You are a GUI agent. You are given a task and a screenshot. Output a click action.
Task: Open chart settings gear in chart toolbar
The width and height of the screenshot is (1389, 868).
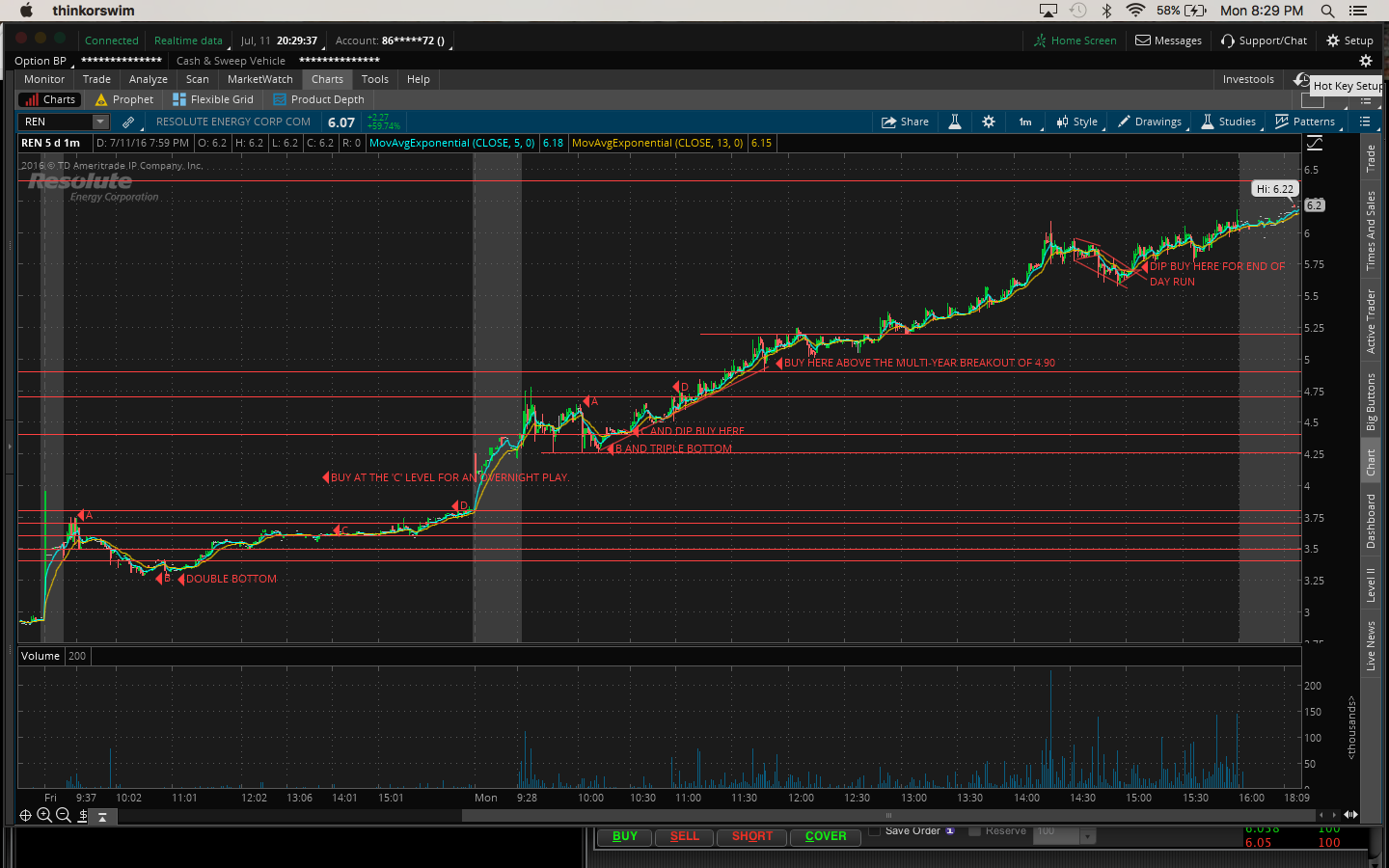[989, 122]
